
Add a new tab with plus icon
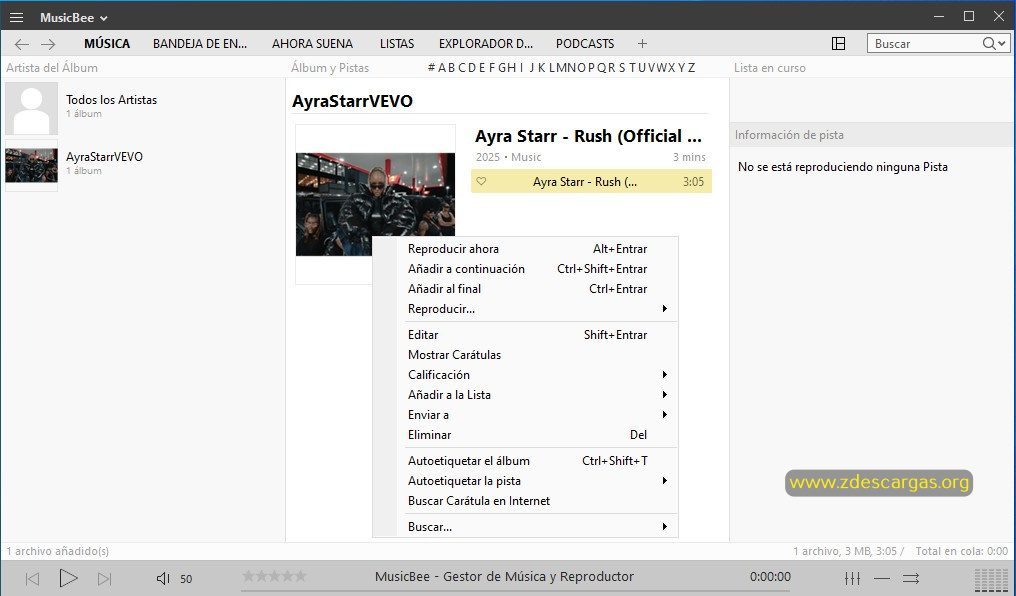(642, 43)
